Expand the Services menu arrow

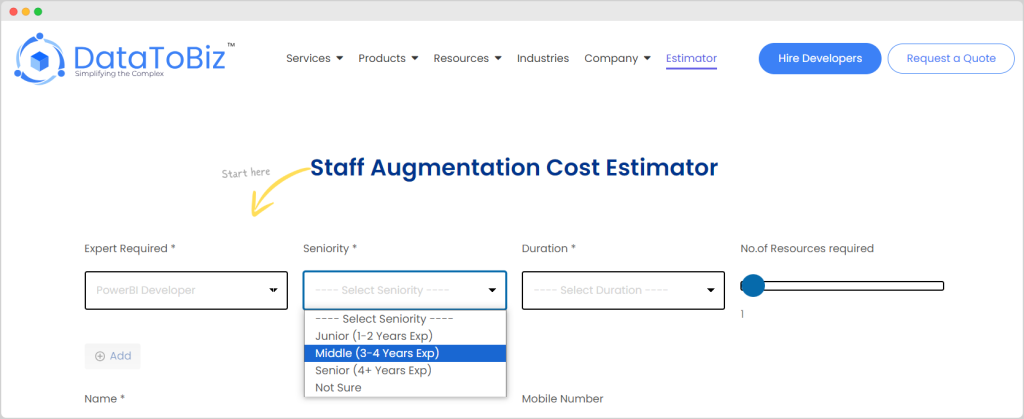click(339, 59)
